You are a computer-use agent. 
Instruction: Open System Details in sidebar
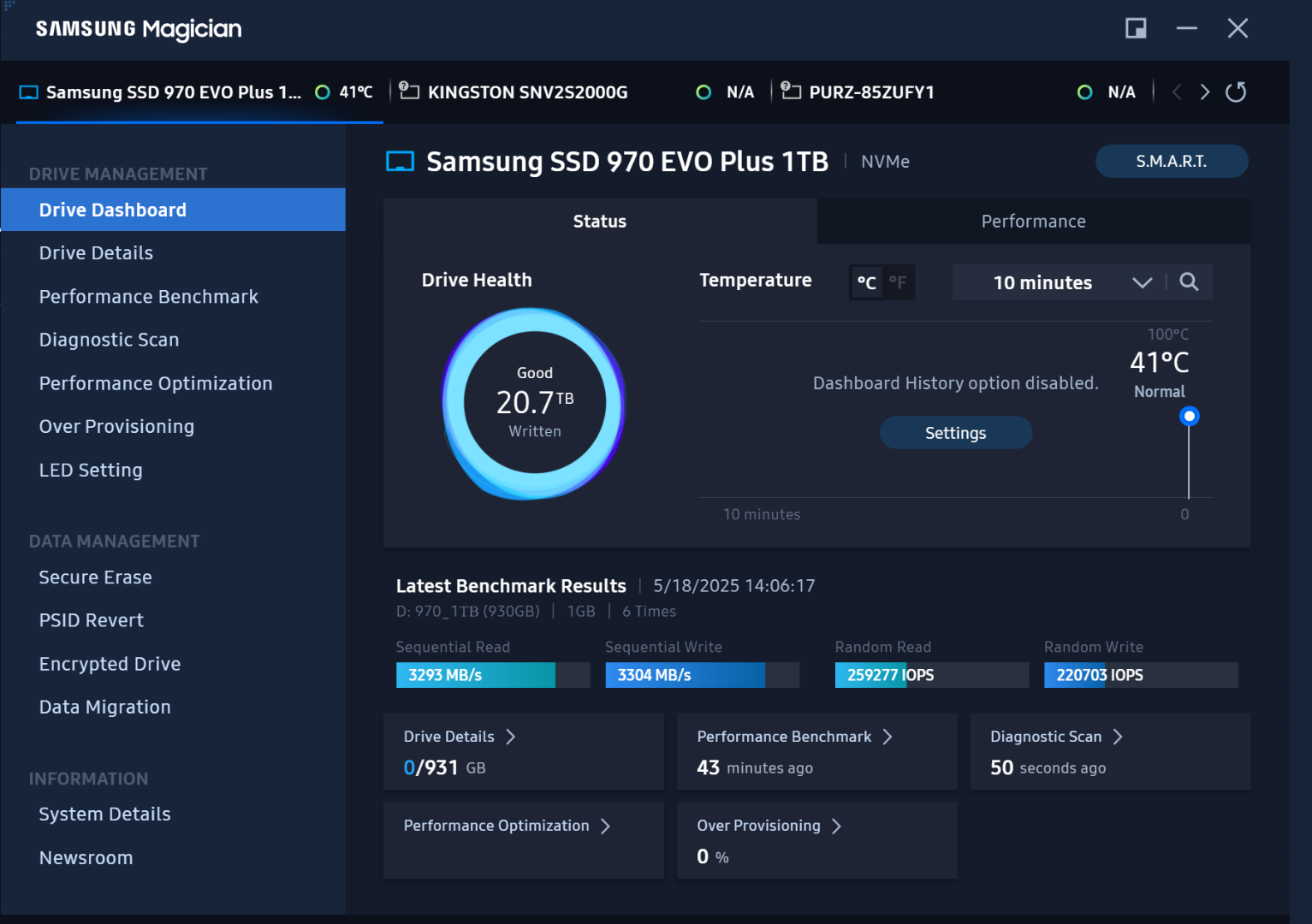coord(105,814)
